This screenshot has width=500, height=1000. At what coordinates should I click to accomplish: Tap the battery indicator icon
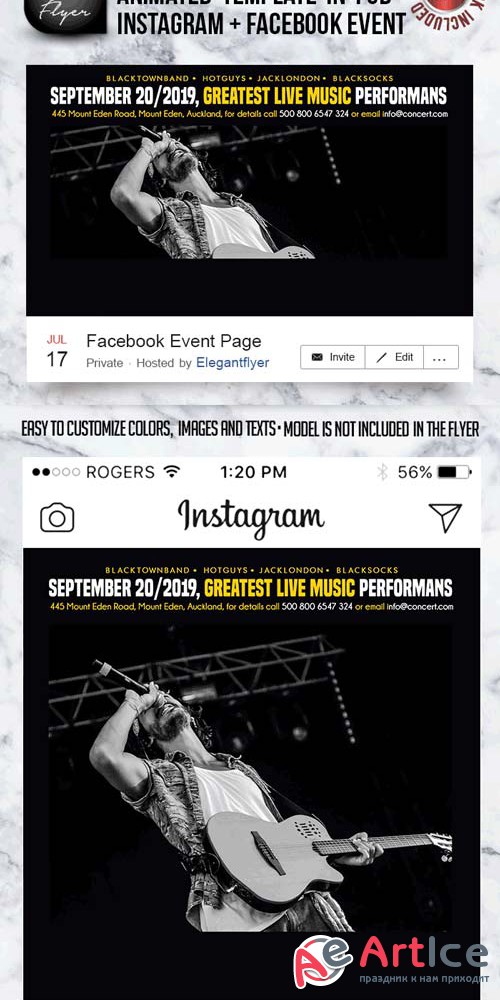455,473
